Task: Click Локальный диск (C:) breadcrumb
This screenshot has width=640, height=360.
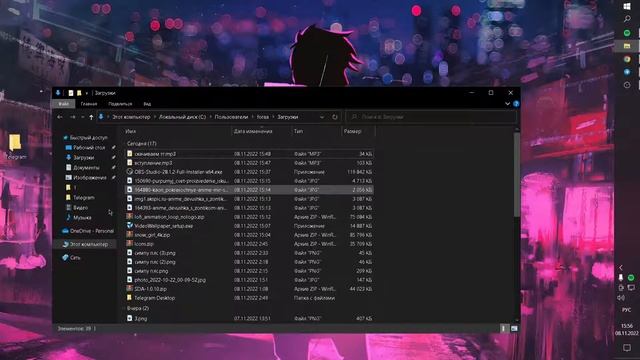Action: point(182,117)
